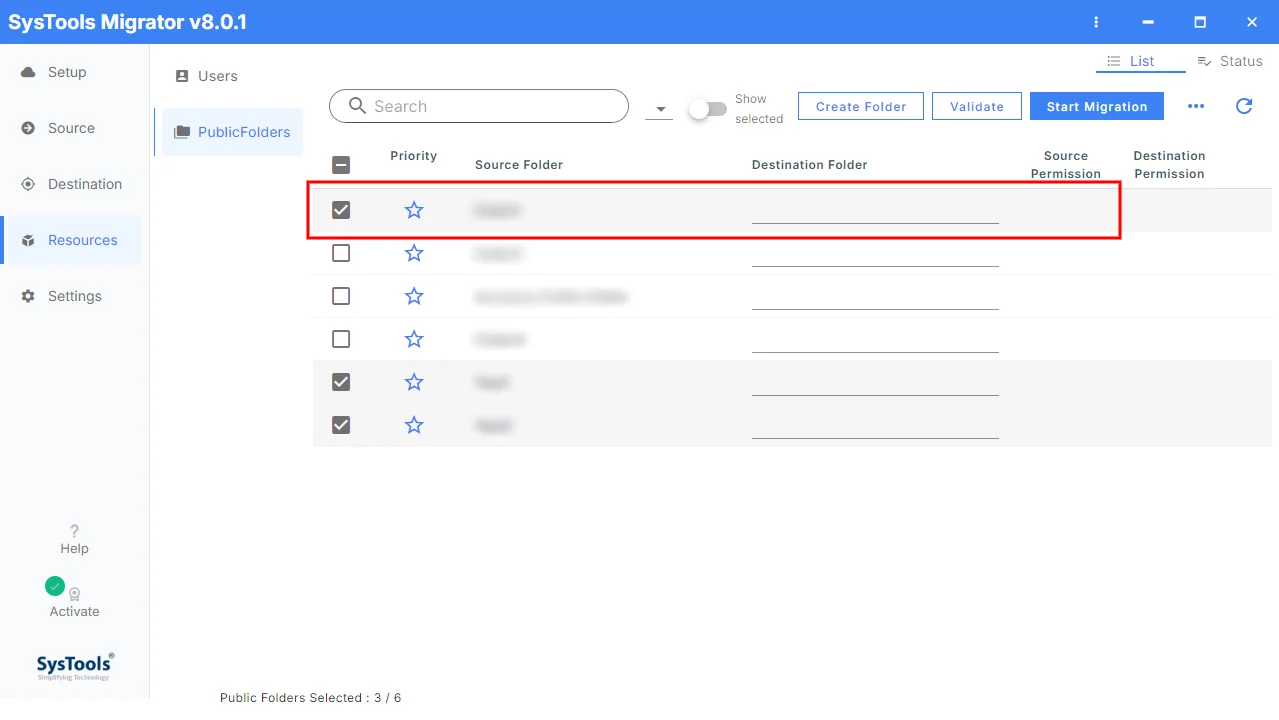Uncheck the first folder row checkbox
Image resolution: width=1279 pixels, height=720 pixels.
[x=341, y=210]
